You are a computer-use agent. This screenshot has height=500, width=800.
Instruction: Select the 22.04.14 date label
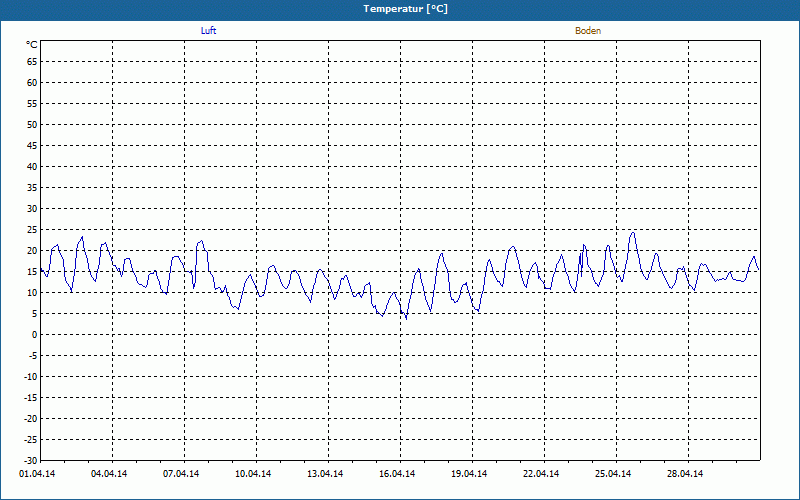click(542, 473)
